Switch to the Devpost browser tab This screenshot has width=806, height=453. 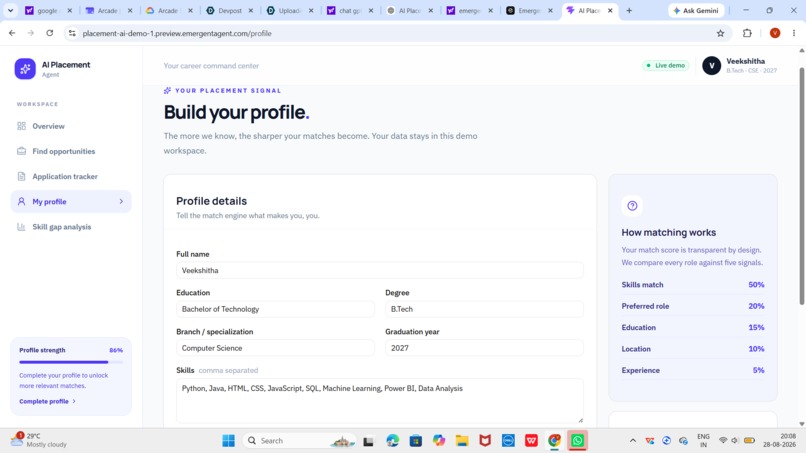[229, 10]
